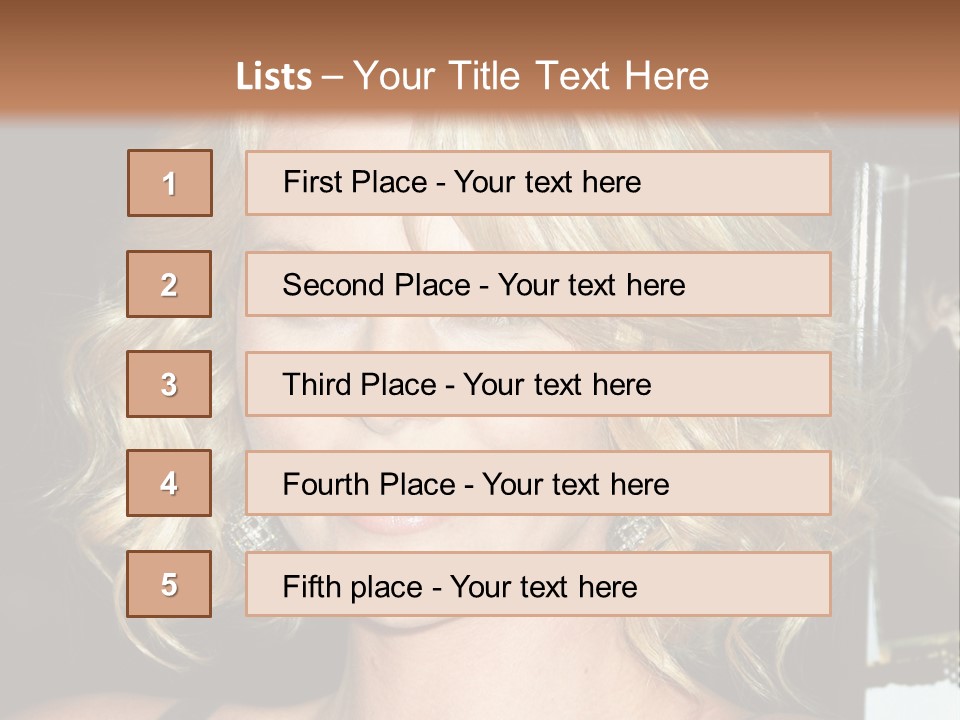Select the Your Title Text Here heading

531,76
